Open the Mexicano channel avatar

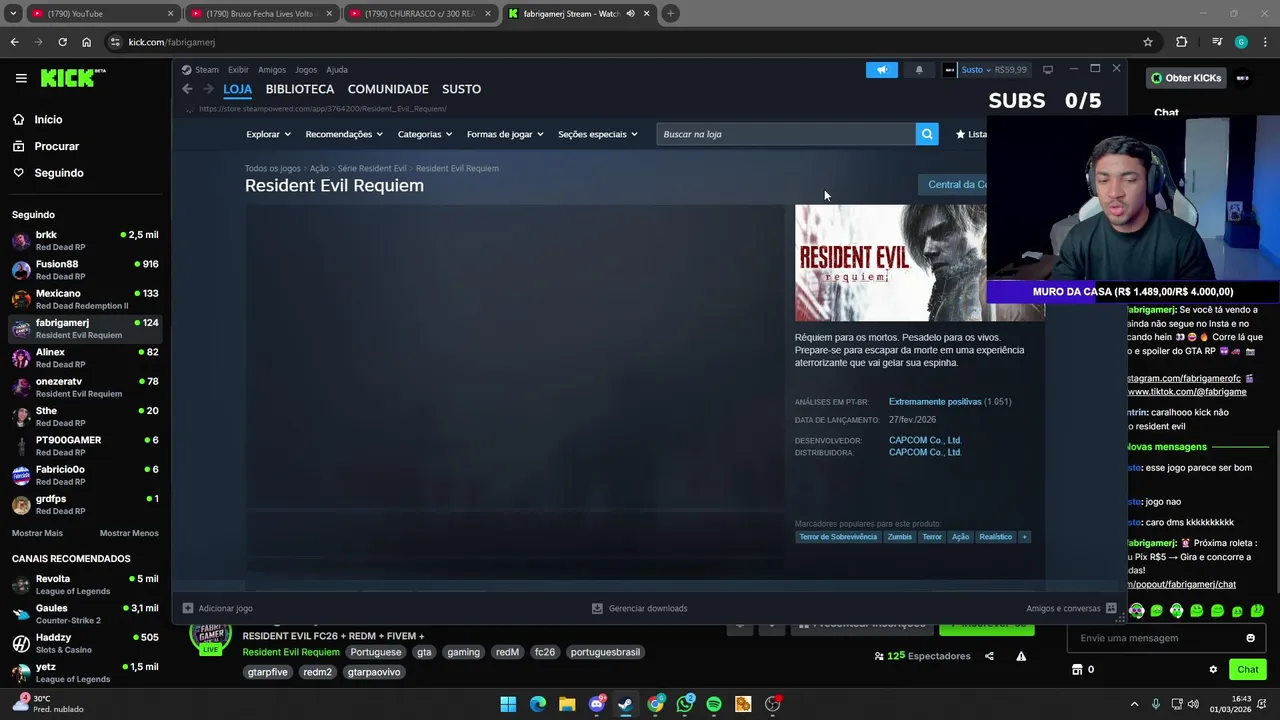tap(21, 299)
